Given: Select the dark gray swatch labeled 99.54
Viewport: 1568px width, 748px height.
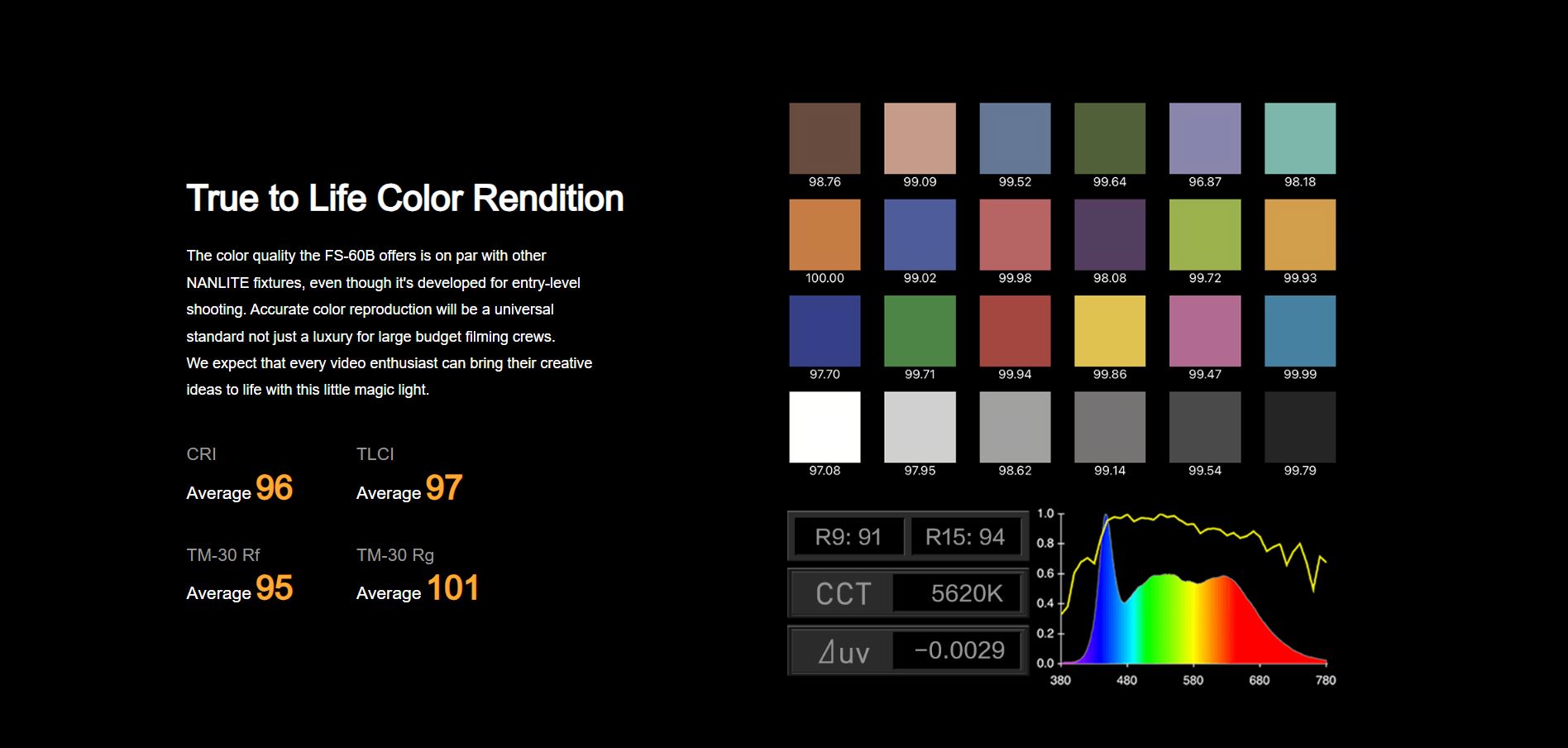Looking at the screenshot, I should coord(1205,427).
